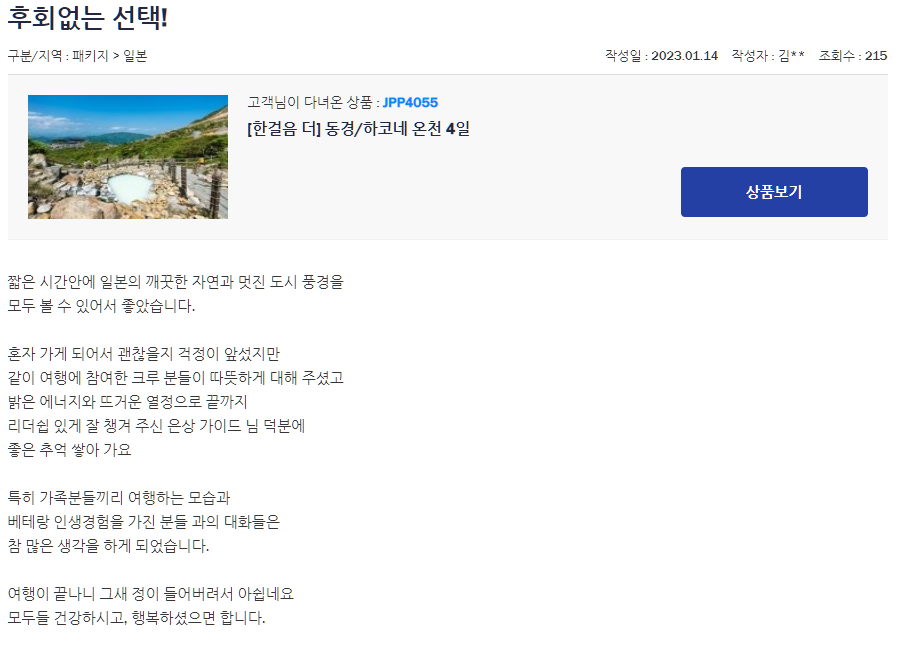Click the author name 김**
This screenshot has width=908, height=657.
point(791,56)
